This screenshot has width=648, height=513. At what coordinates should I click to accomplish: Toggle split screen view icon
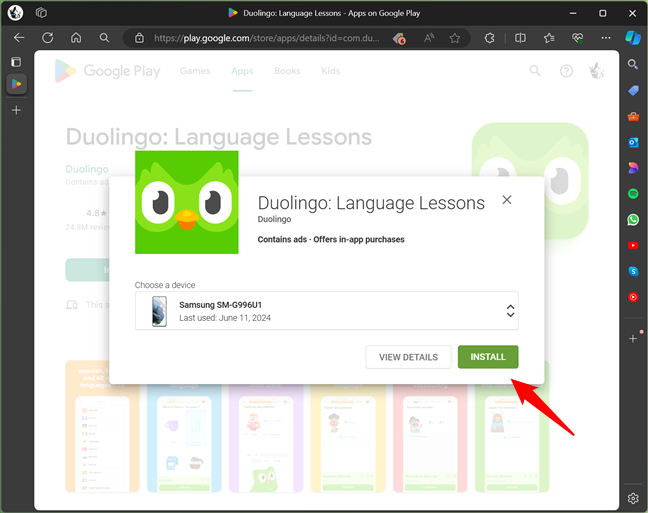tap(520, 38)
